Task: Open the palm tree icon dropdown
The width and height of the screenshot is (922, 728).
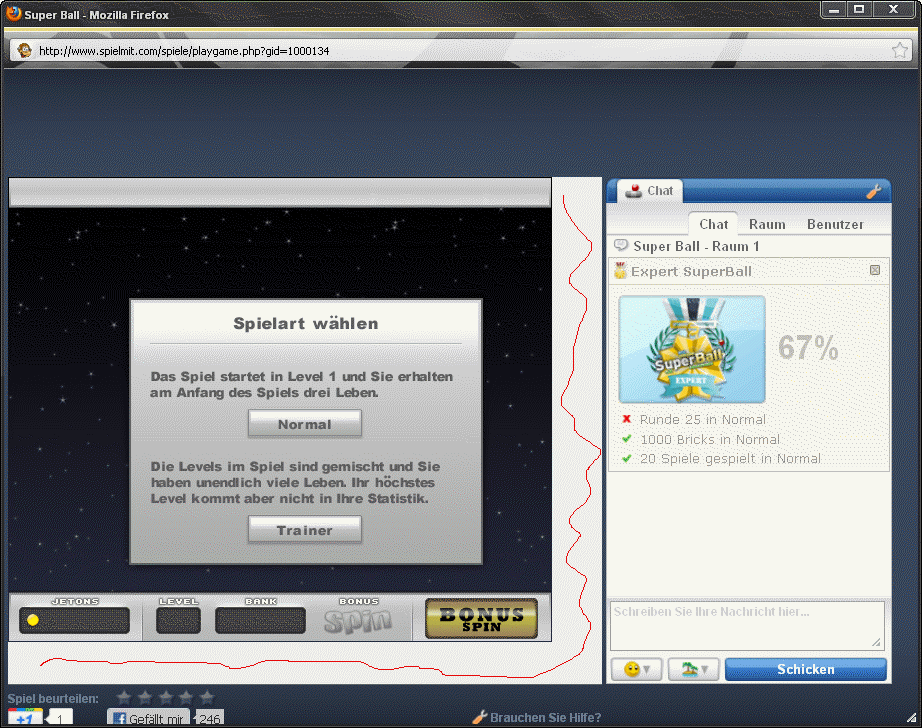Action: tap(694, 669)
